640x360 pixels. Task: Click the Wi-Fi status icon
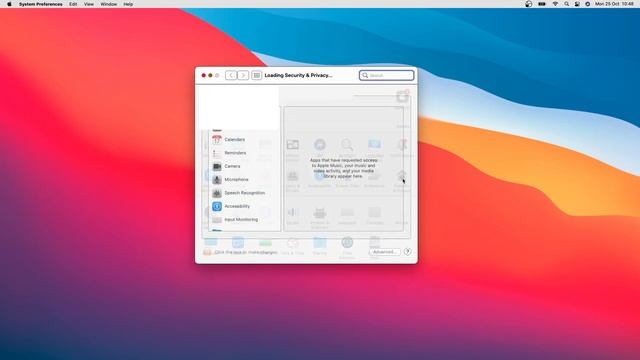coord(555,4)
